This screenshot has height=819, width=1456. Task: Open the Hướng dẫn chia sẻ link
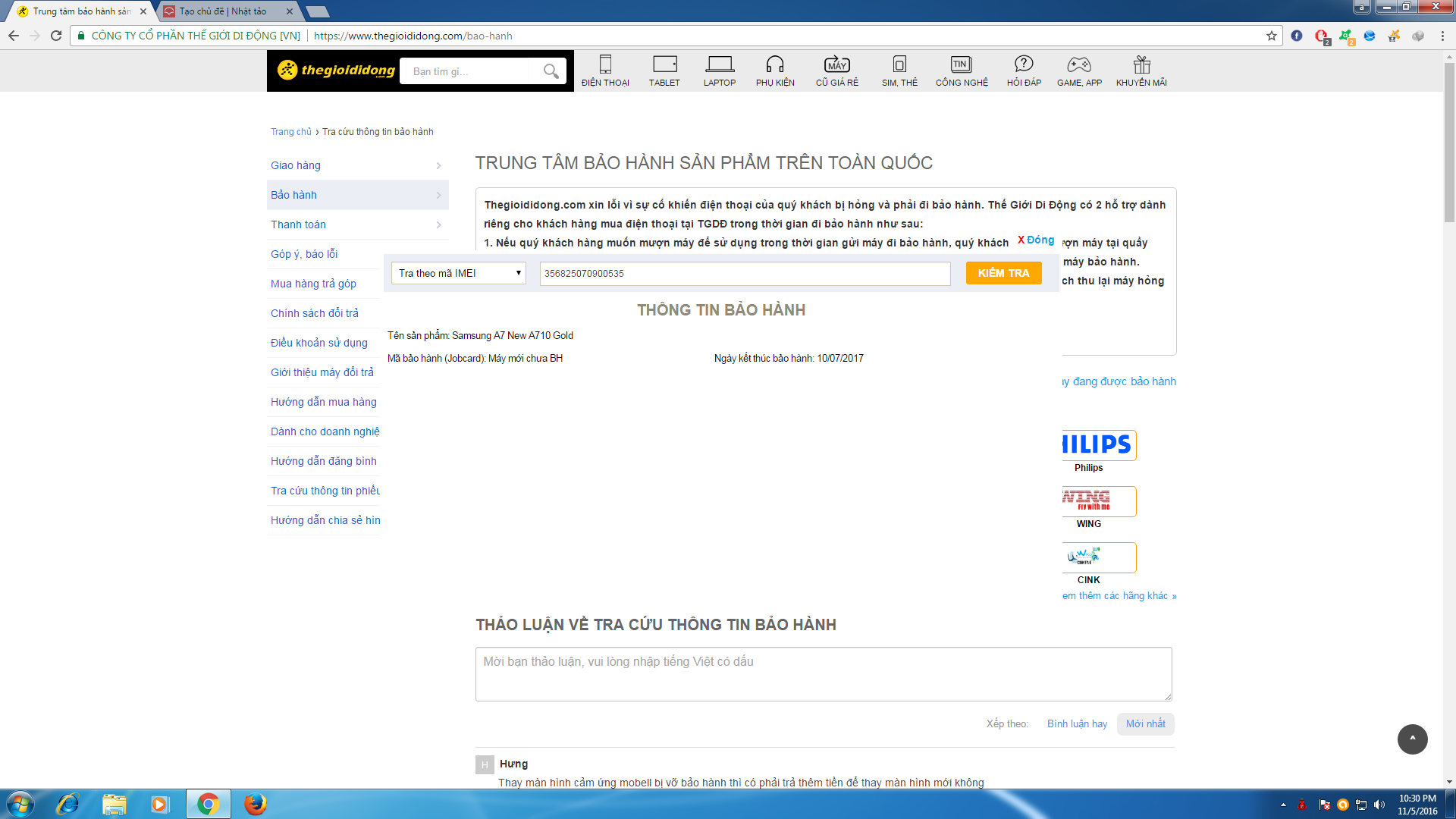tap(325, 520)
